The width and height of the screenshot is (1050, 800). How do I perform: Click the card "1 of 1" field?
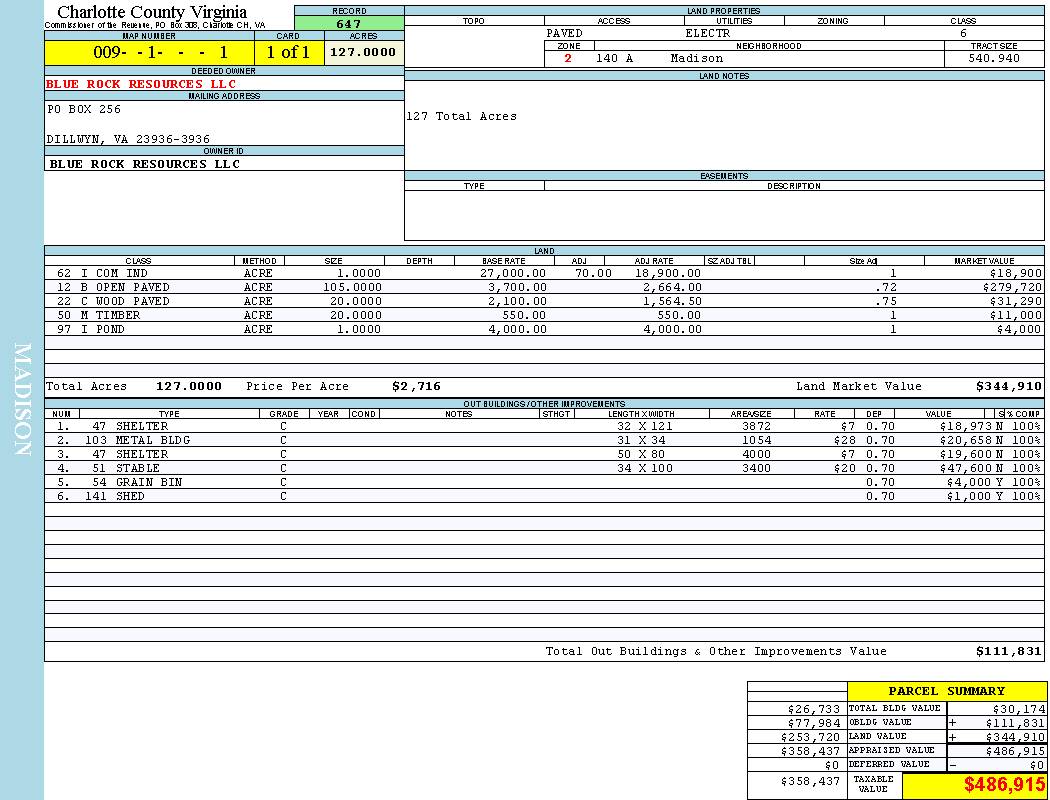tap(288, 53)
